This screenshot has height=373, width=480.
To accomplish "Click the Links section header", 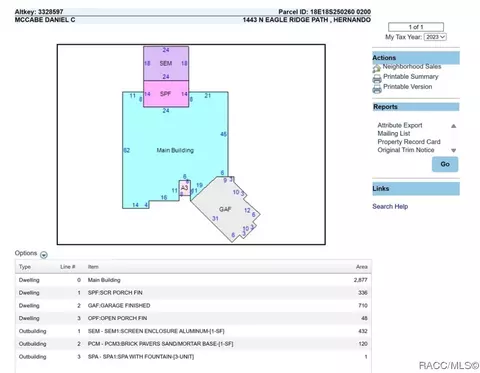I will 416,189.
